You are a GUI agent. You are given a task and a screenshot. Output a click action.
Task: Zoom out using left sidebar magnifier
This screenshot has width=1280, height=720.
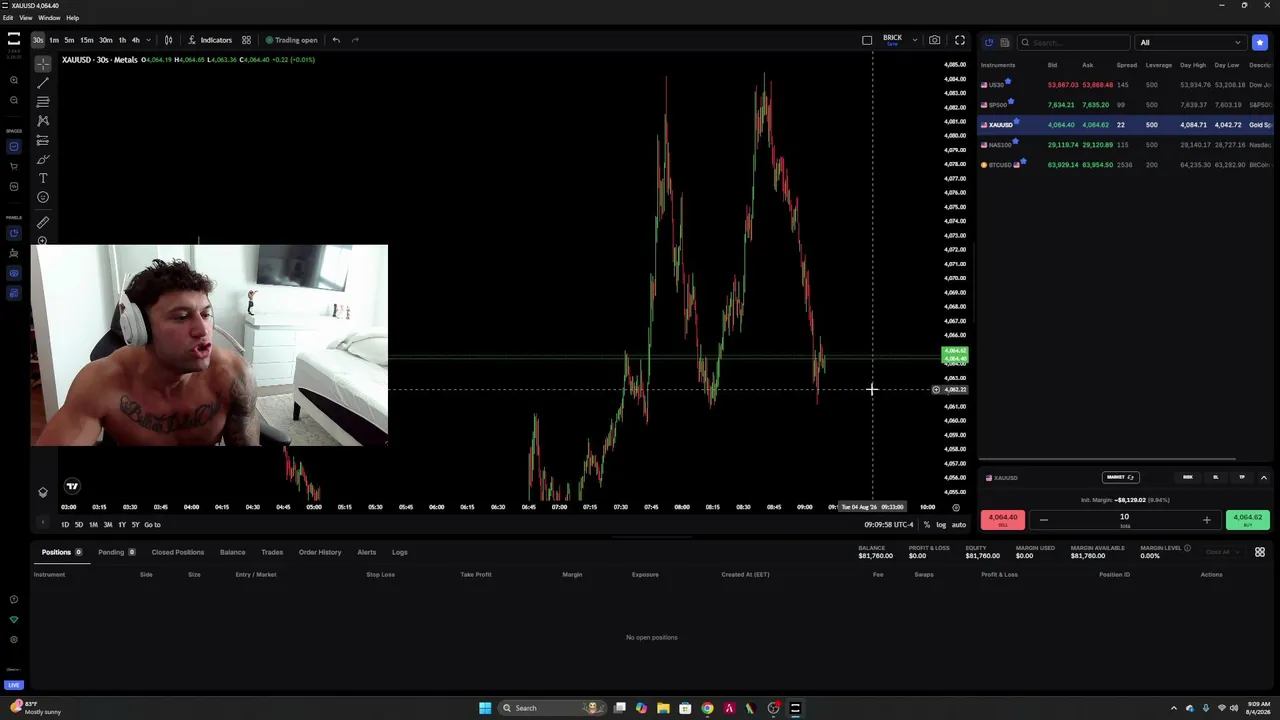pos(14,100)
